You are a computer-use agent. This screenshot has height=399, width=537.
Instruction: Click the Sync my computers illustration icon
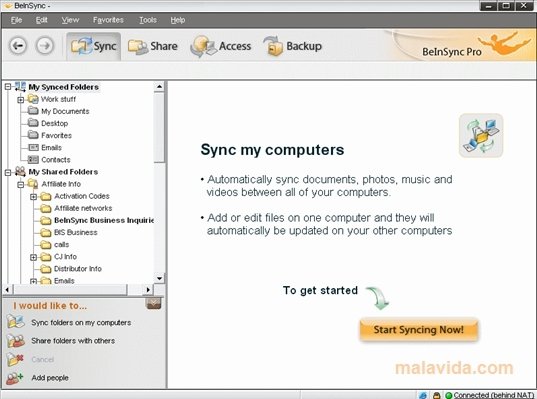[x=481, y=136]
